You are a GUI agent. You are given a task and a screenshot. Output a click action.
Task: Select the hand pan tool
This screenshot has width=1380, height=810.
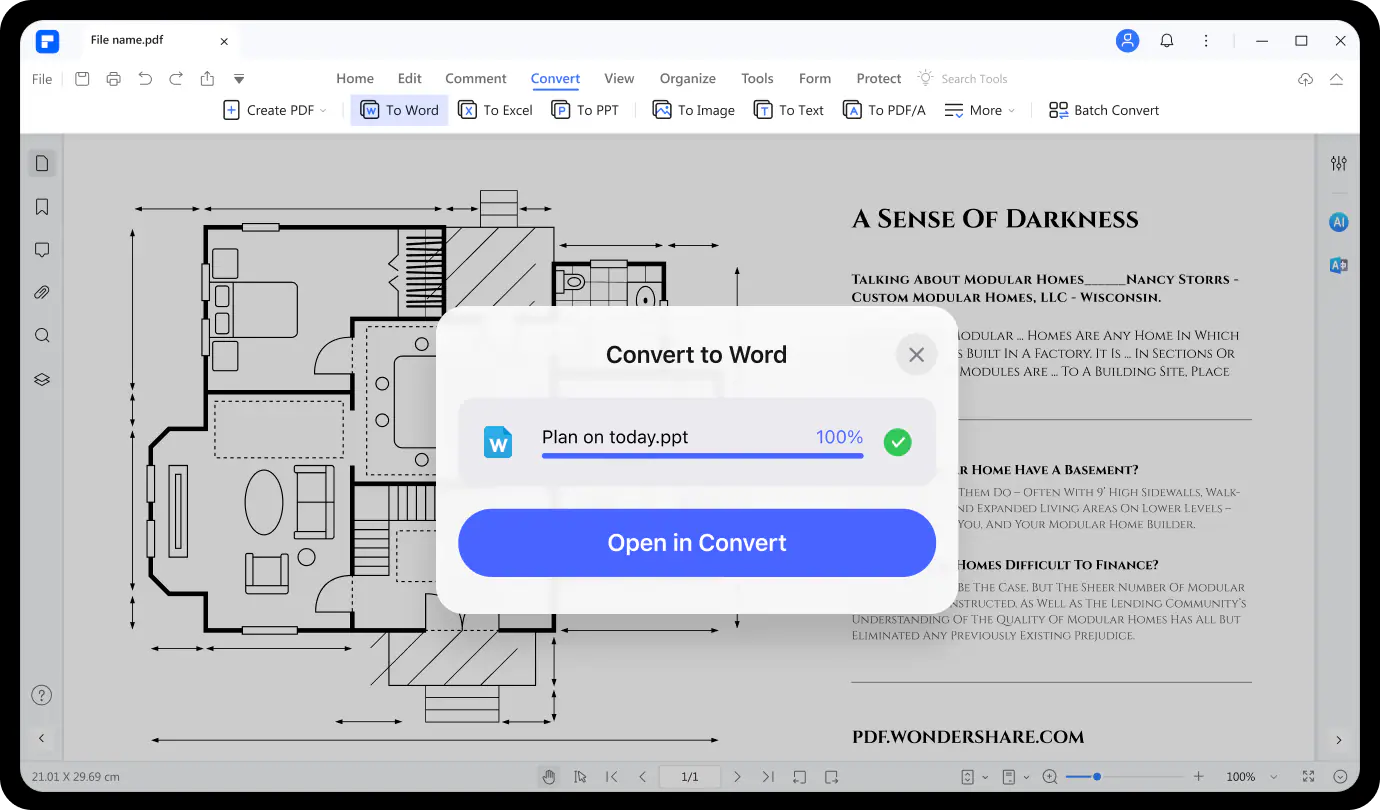[549, 777]
